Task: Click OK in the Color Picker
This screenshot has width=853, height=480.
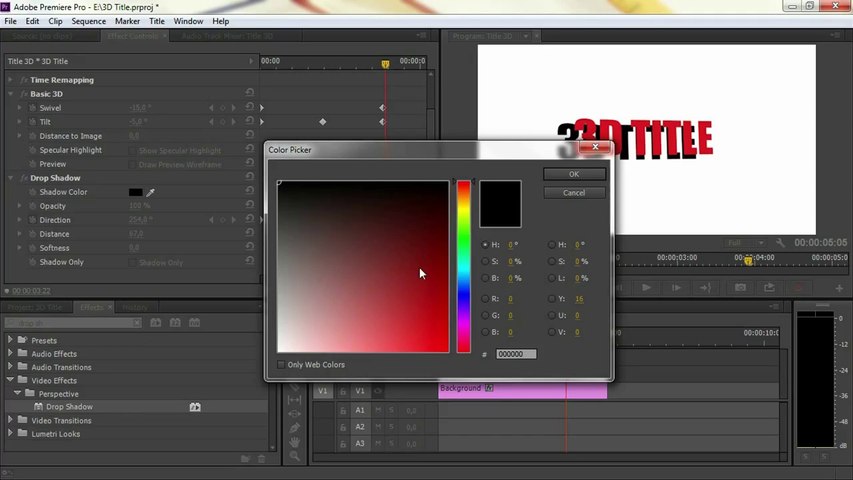Action: pos(574,174)
